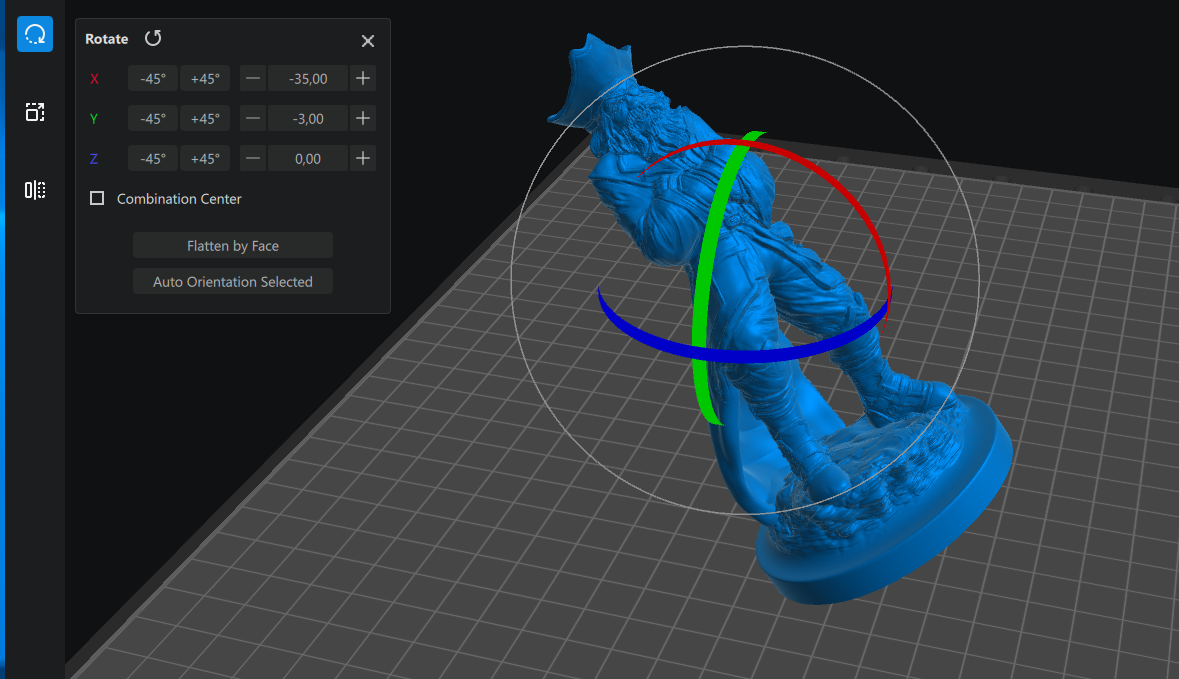Image resolution: width=1179 pixels, height=679 pixels.
Task: Increase Y rotation with plus button
Action: point(363,118)
